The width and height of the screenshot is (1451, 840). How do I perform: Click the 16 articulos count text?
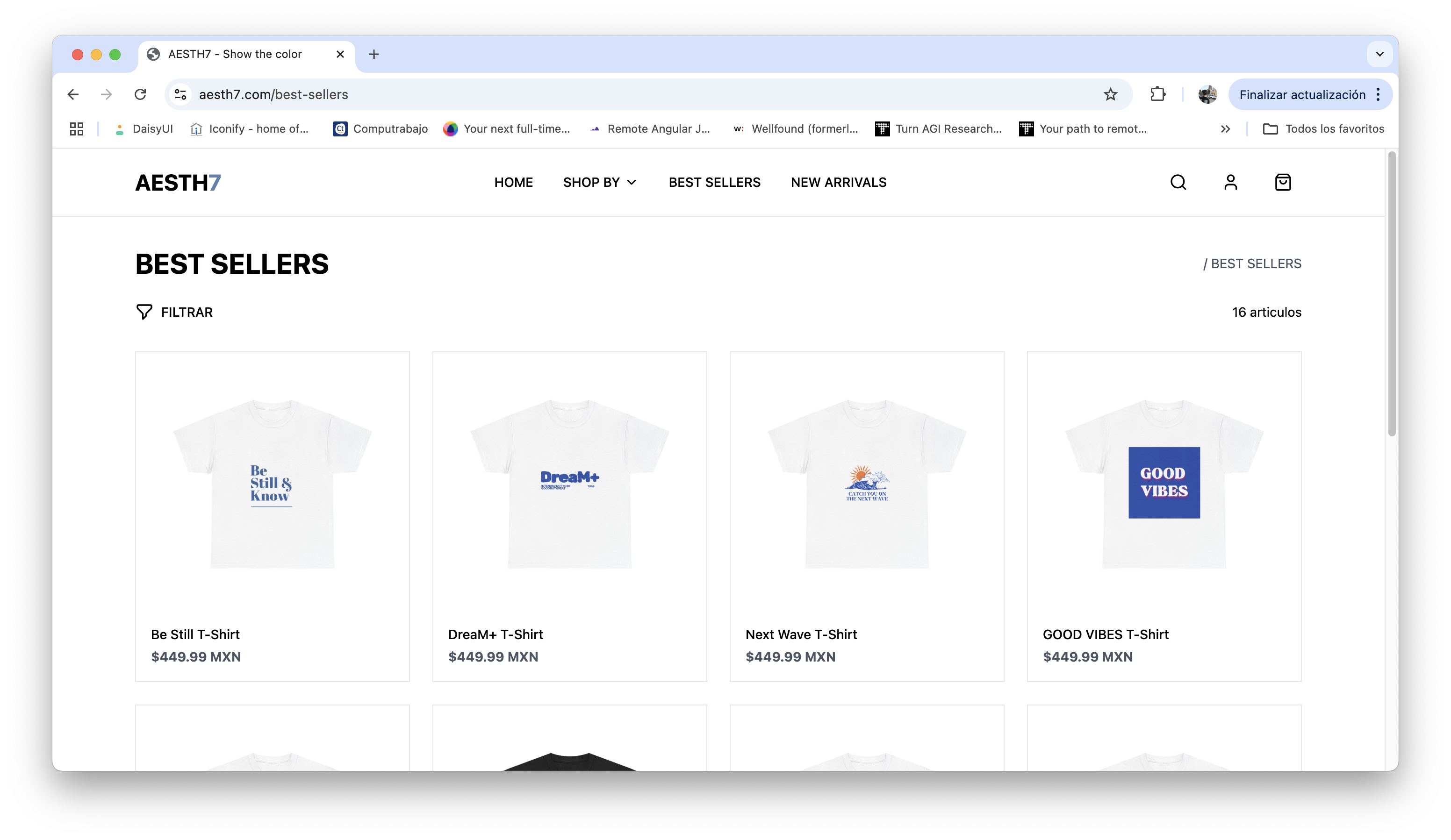[1266, 312]
